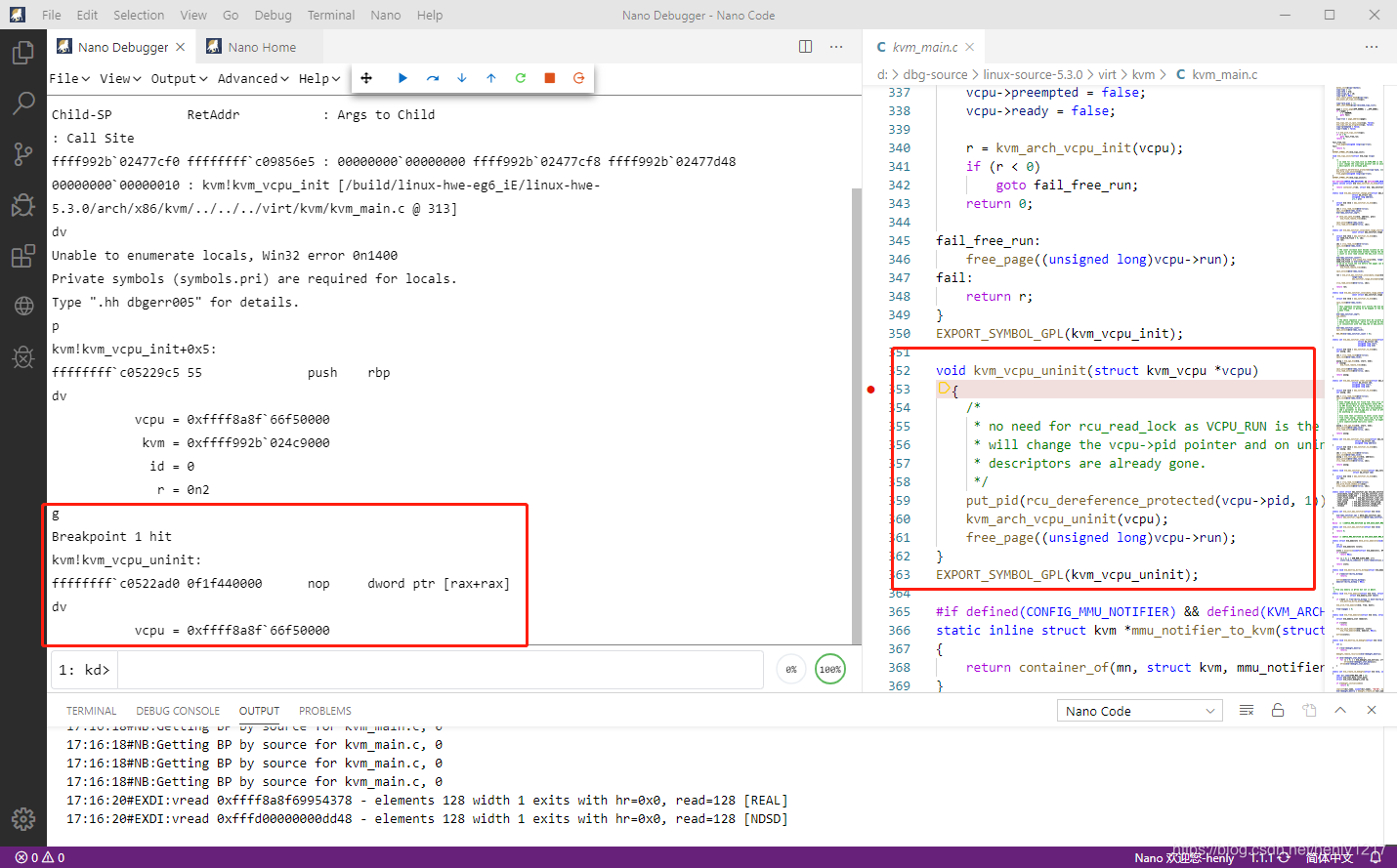Screen dimensions: 1397x868
Task: Switch to the PROBLEMS panel tab
Action: (325, 711)
